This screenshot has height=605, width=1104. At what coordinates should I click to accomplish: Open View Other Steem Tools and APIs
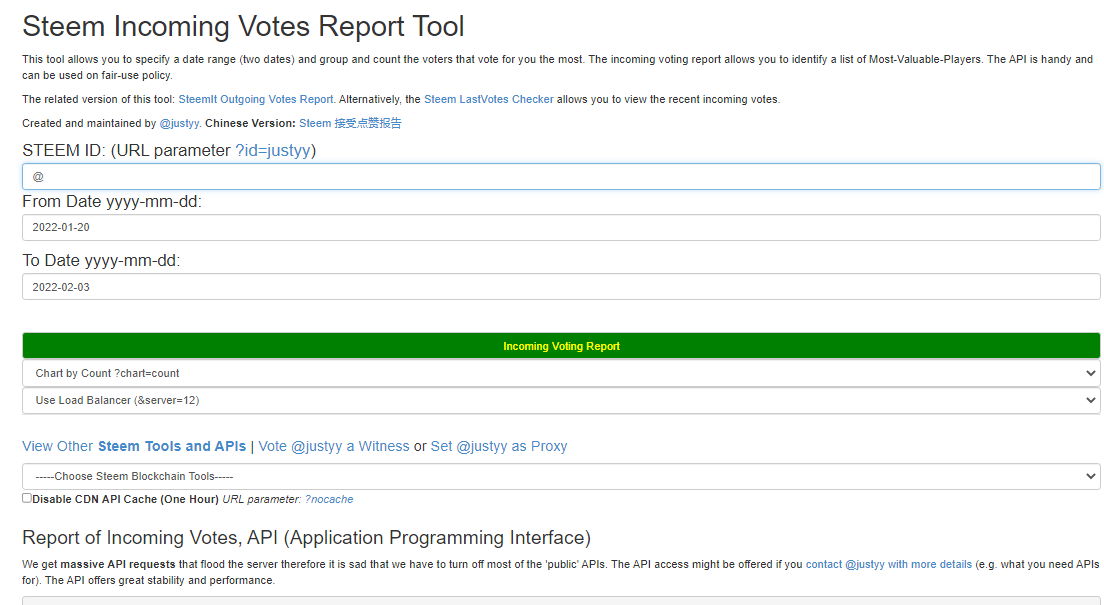click(x=134, y=447)
